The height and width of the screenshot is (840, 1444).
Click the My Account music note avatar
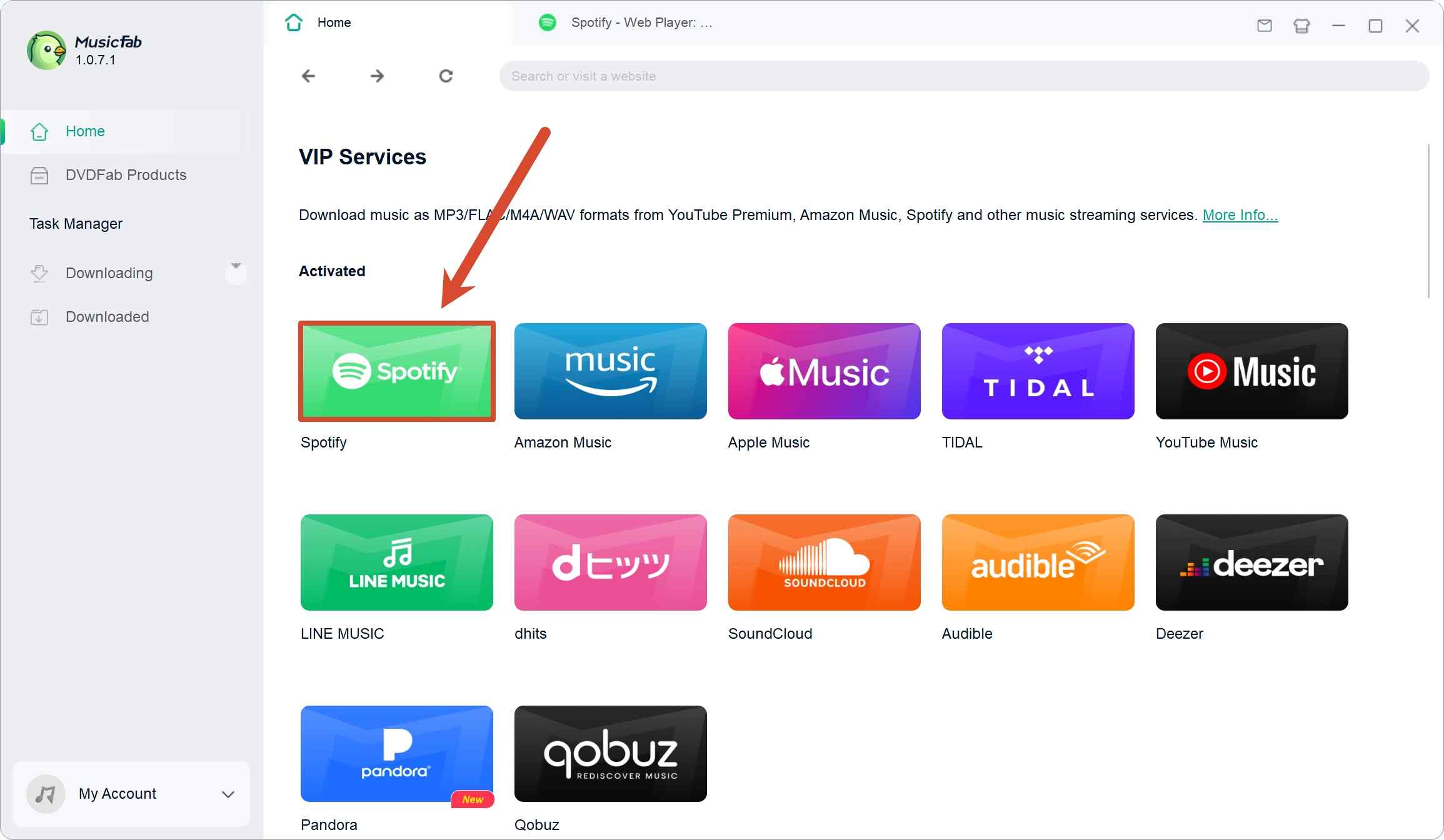(x=46, y=794)
